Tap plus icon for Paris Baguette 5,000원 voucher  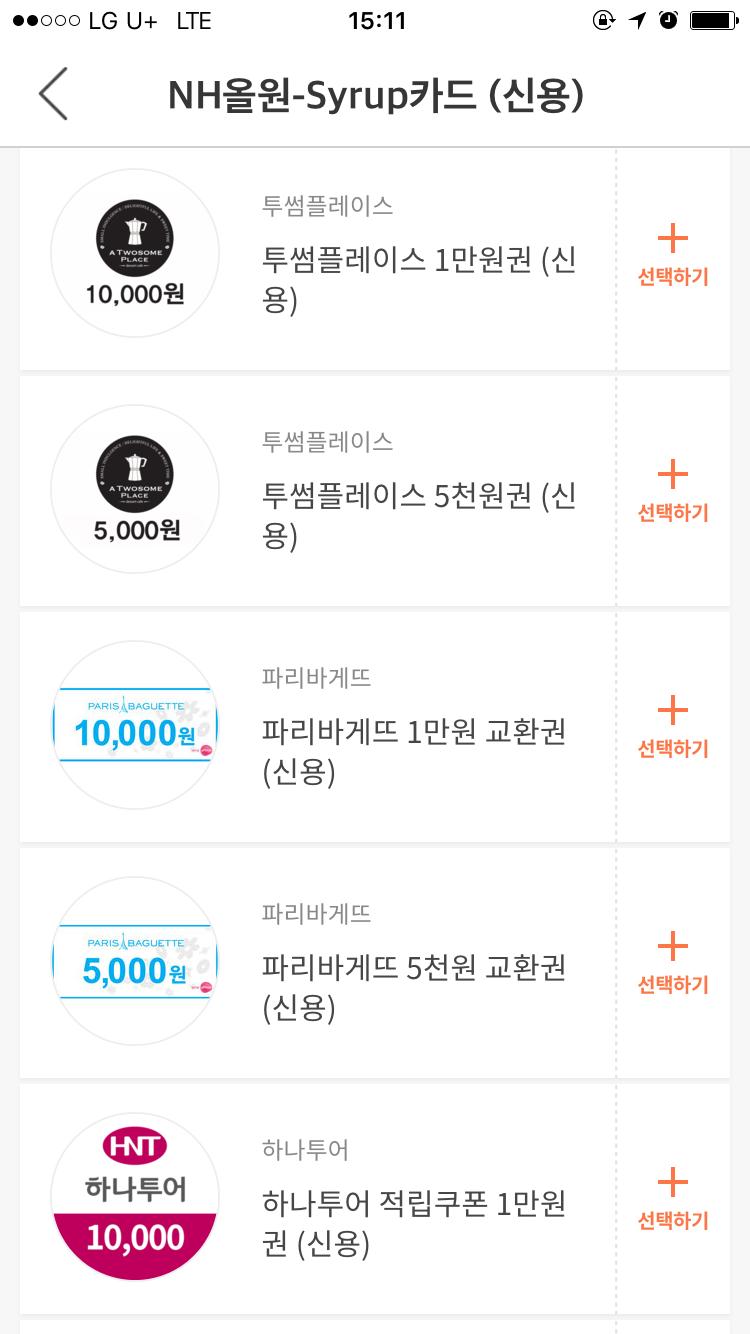click(673, 947)
